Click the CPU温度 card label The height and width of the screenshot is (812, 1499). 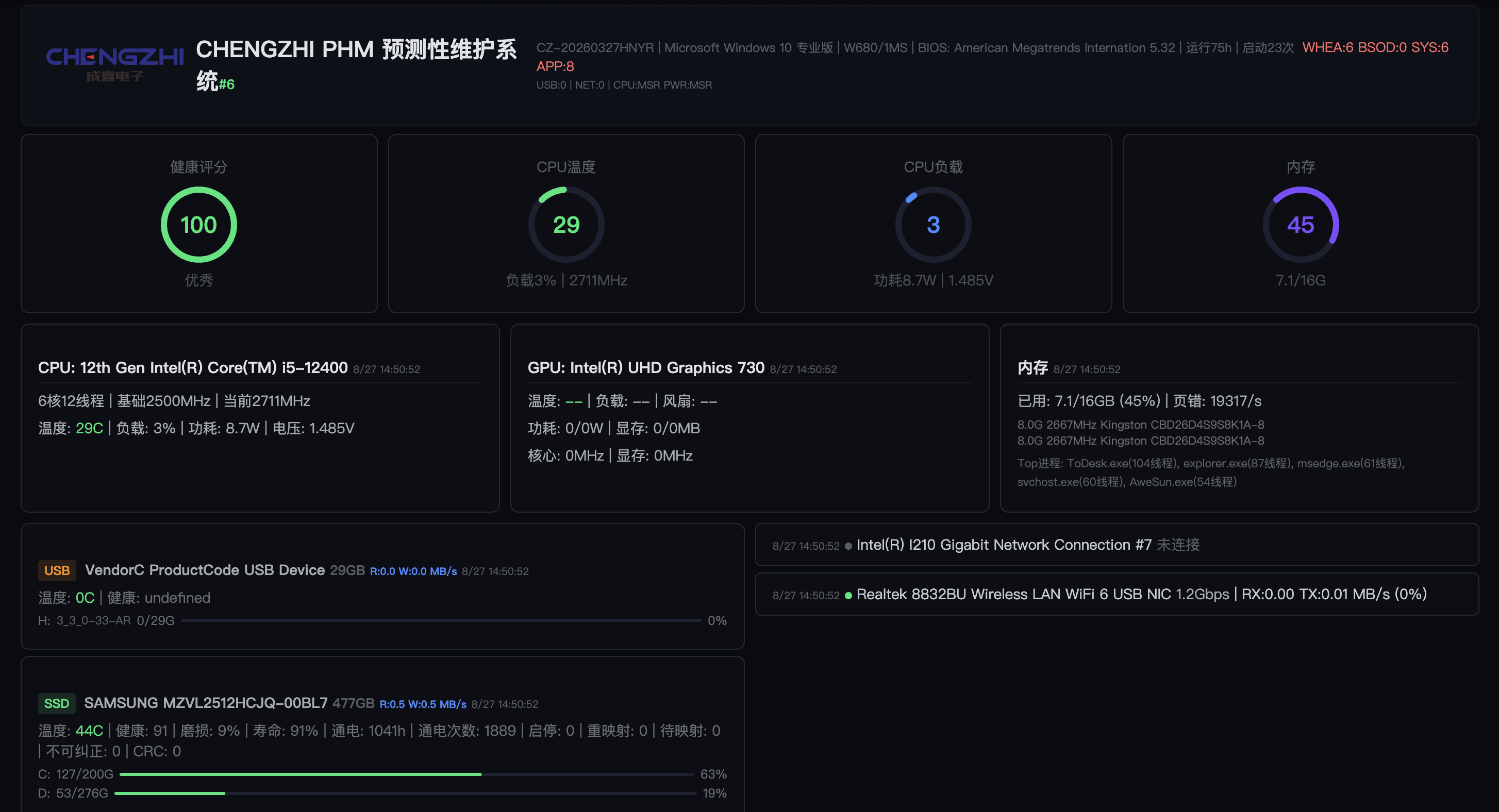tap(566, 167)
